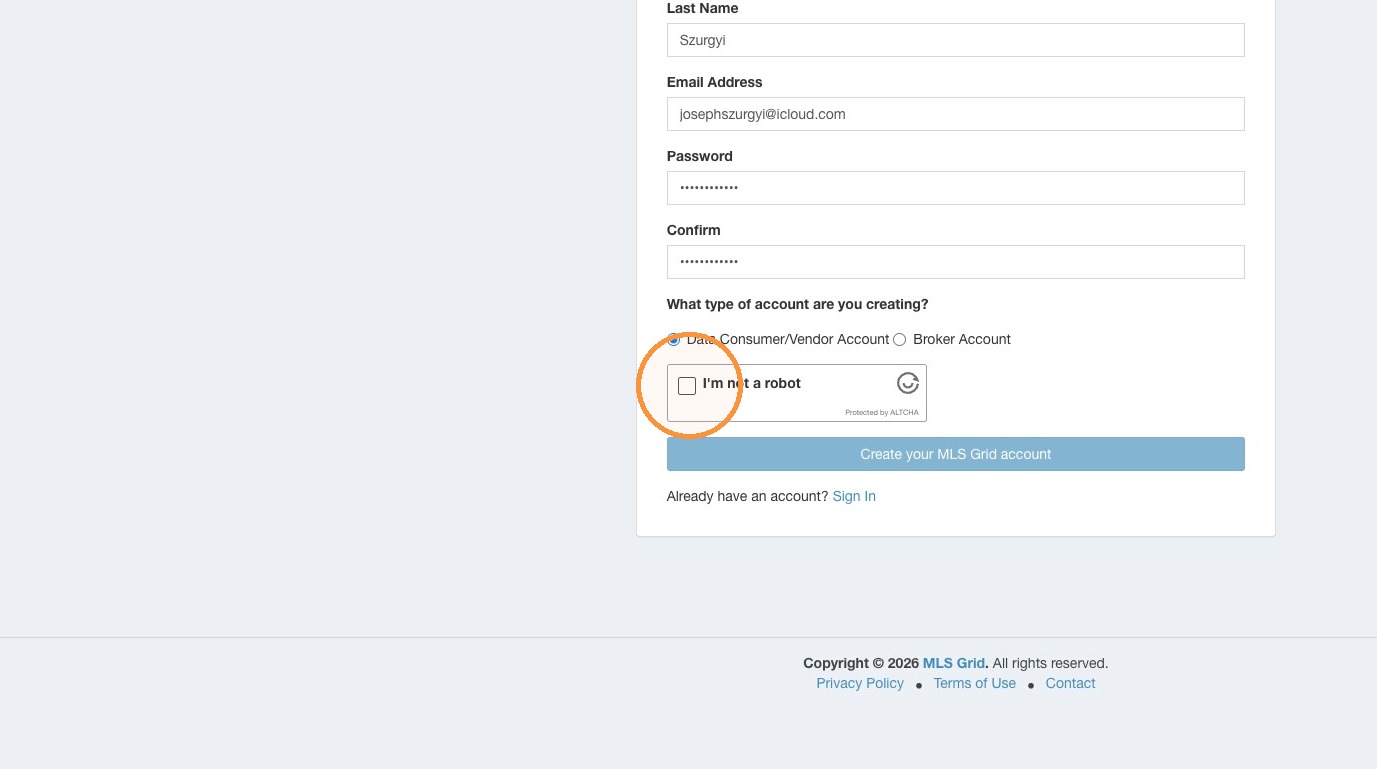The image size is (1377, 769).
Task: Open the MLS Grid footer link
Action: 954,663
